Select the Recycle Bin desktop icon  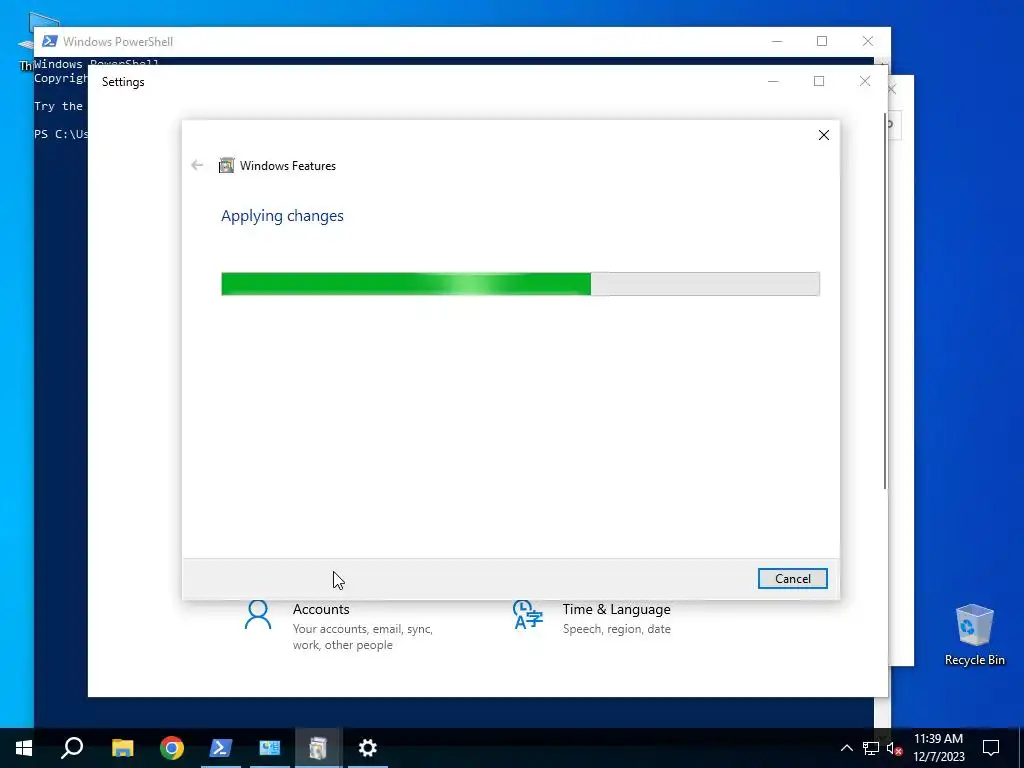pos(974,635)
